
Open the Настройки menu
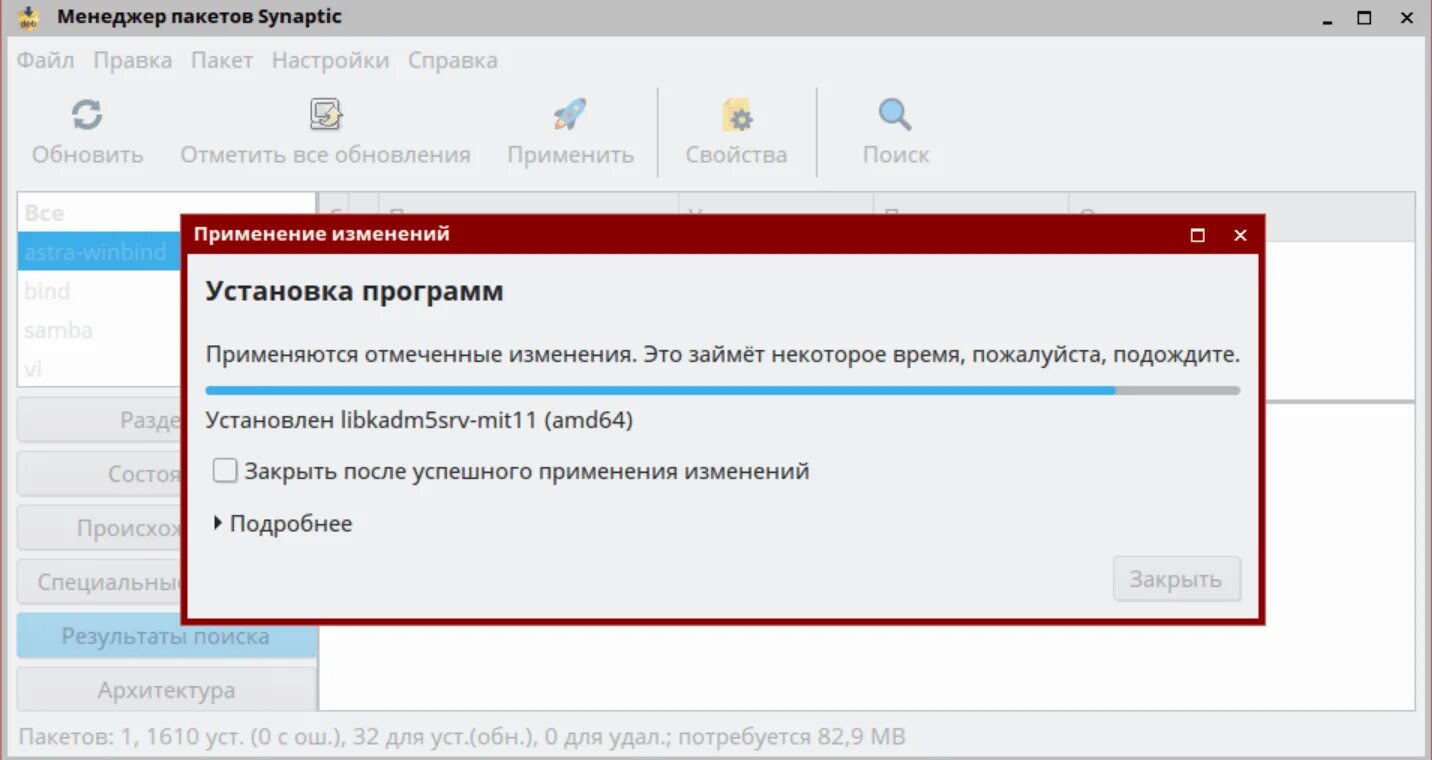click(330, 60)
